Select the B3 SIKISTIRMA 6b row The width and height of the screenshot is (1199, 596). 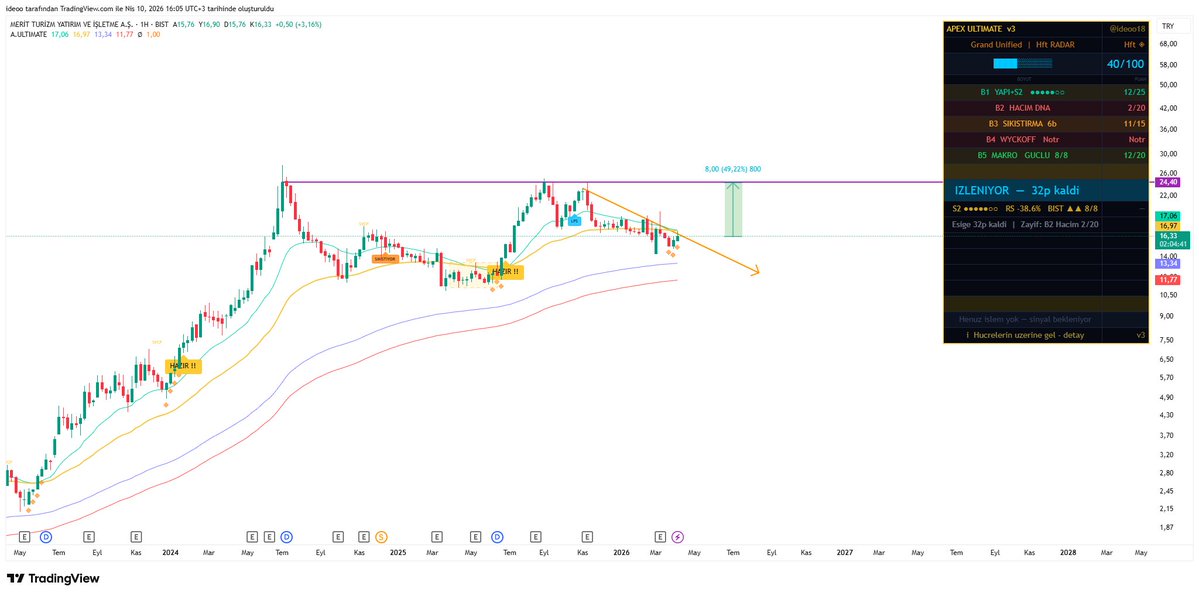[x=1047, y=123]
